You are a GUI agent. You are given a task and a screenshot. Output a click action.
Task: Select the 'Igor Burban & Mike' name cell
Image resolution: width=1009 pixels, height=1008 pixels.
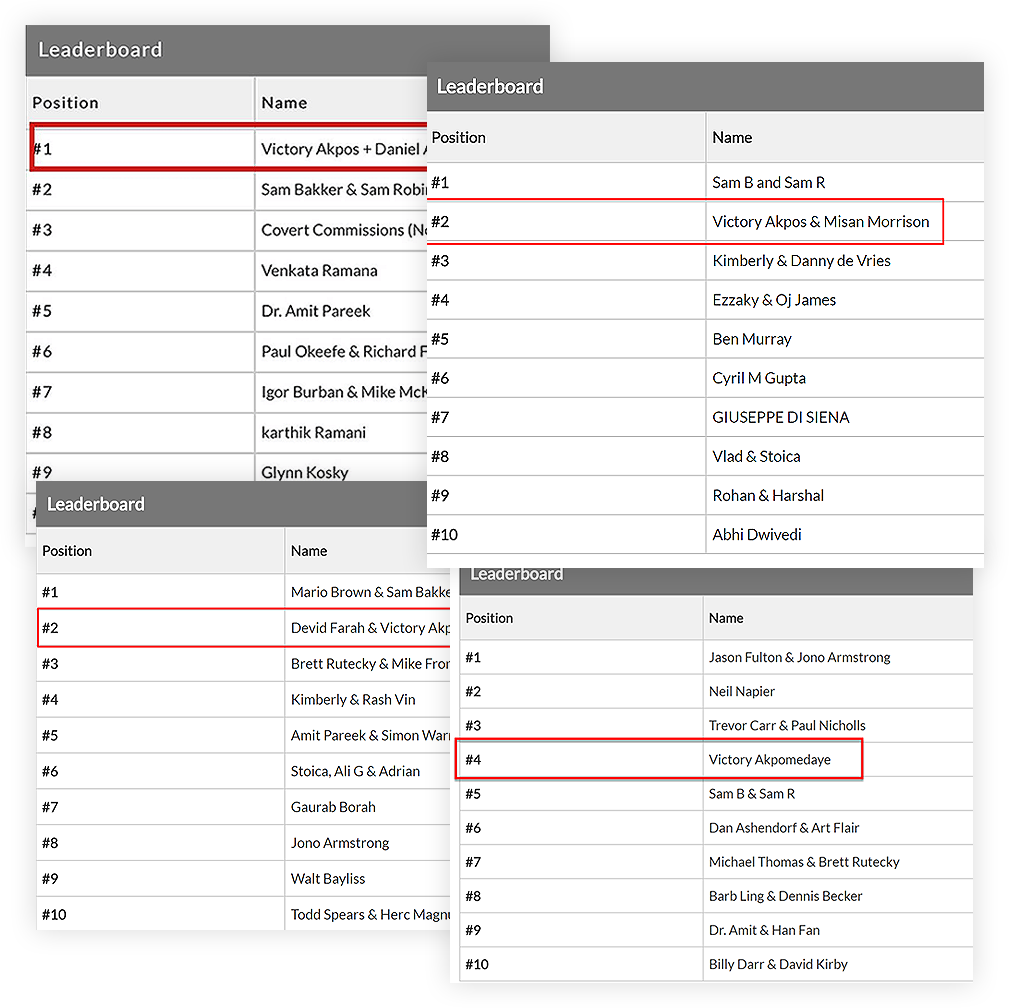tap(342, 392)
